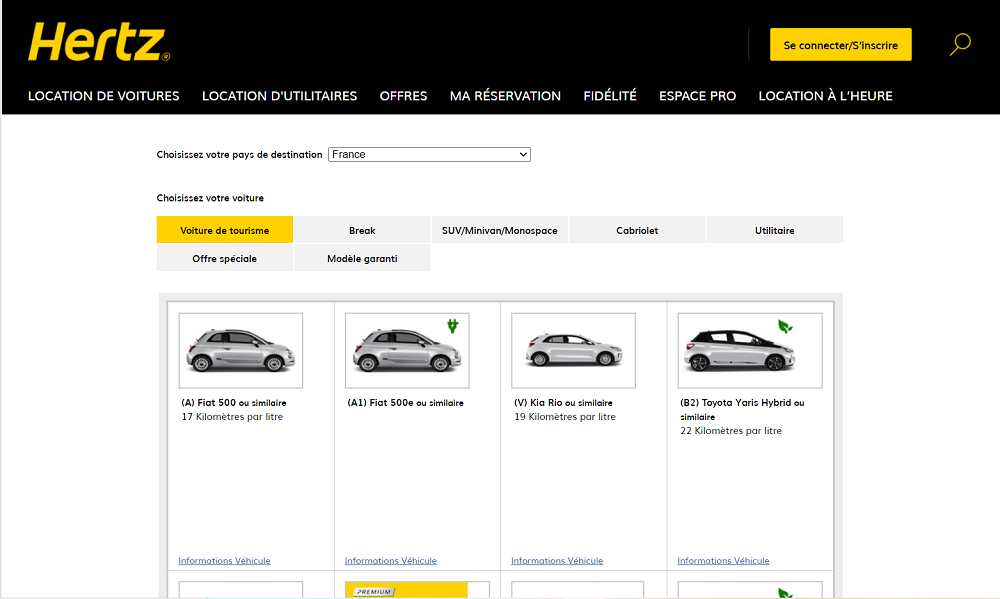The width and height of the screenshot is (1000, 599).
Task: Click the green leaf icon on Toyota Yaris Hybrid
Action: click(785, 327)
